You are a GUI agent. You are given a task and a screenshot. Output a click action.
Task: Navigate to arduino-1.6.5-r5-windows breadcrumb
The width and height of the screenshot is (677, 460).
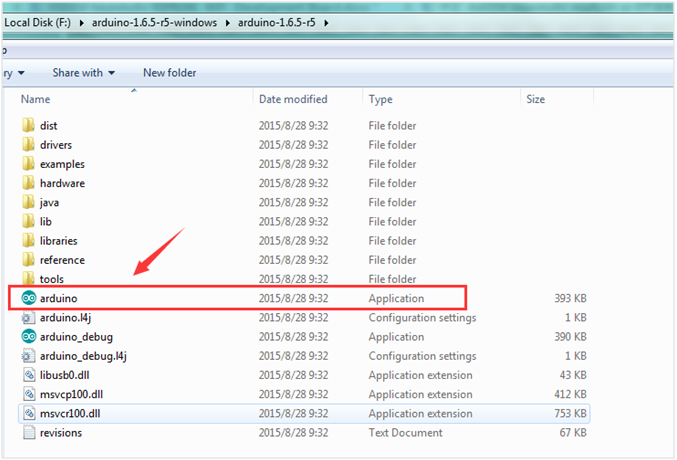(154, 22)
